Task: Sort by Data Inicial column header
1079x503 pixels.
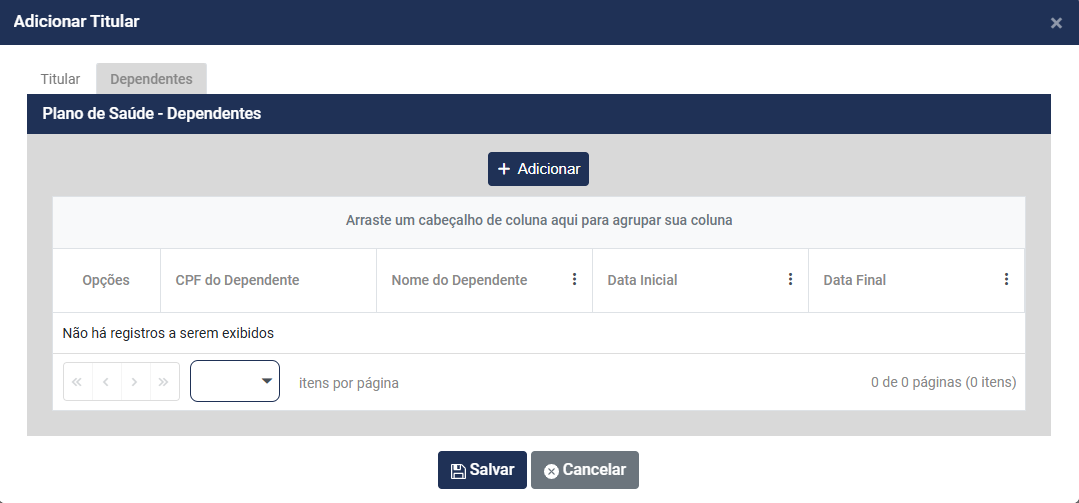Action: (x=642, y=280)
